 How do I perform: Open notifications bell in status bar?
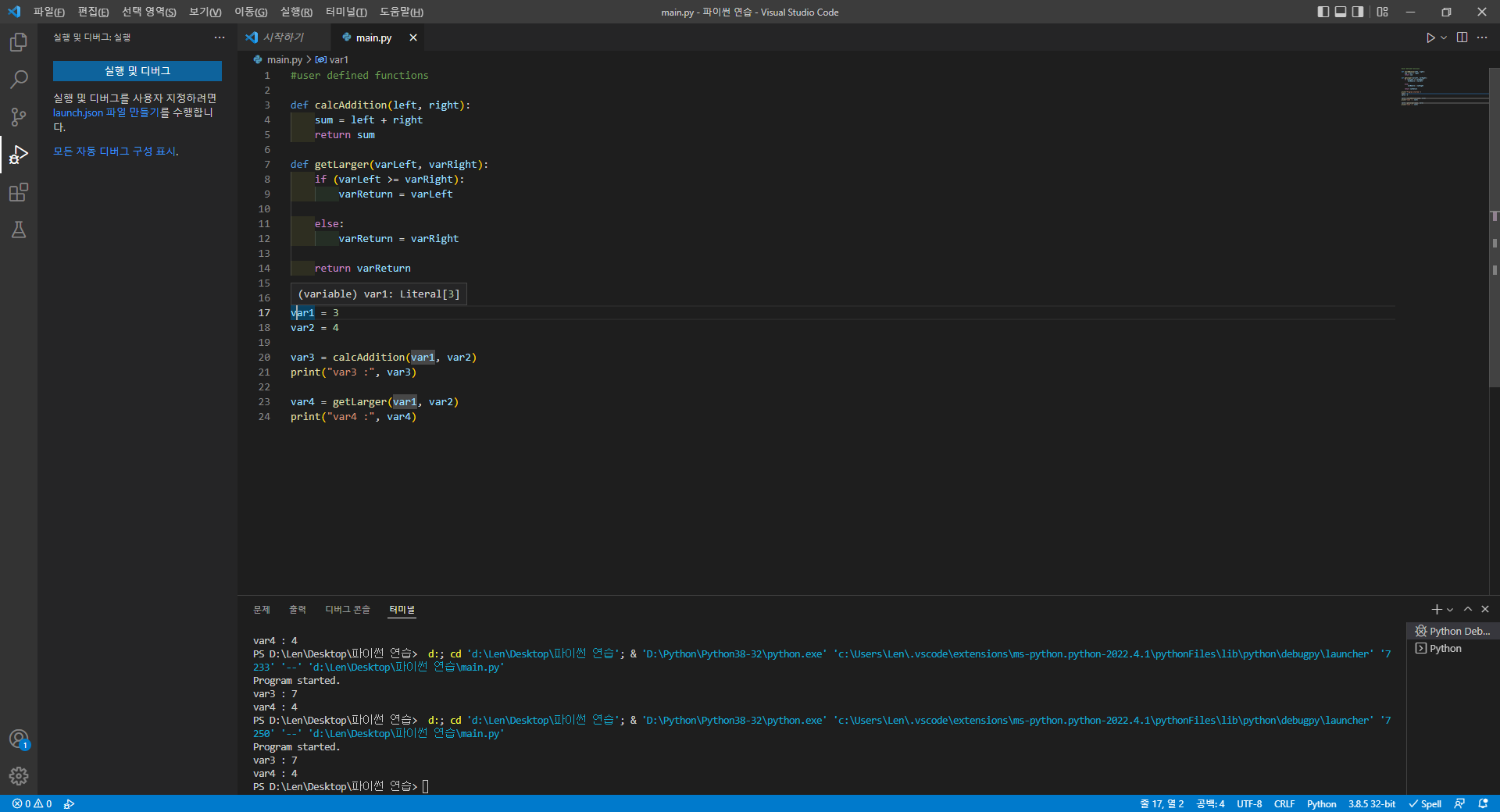coord(1483,803)
